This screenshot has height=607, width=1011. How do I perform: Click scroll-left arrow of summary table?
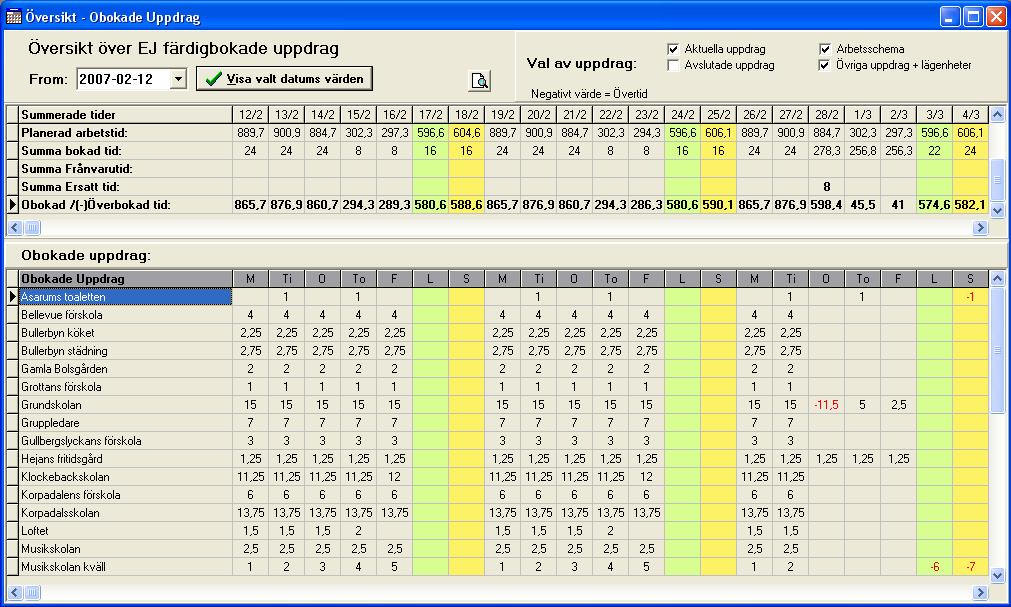(x=15, y=228)
